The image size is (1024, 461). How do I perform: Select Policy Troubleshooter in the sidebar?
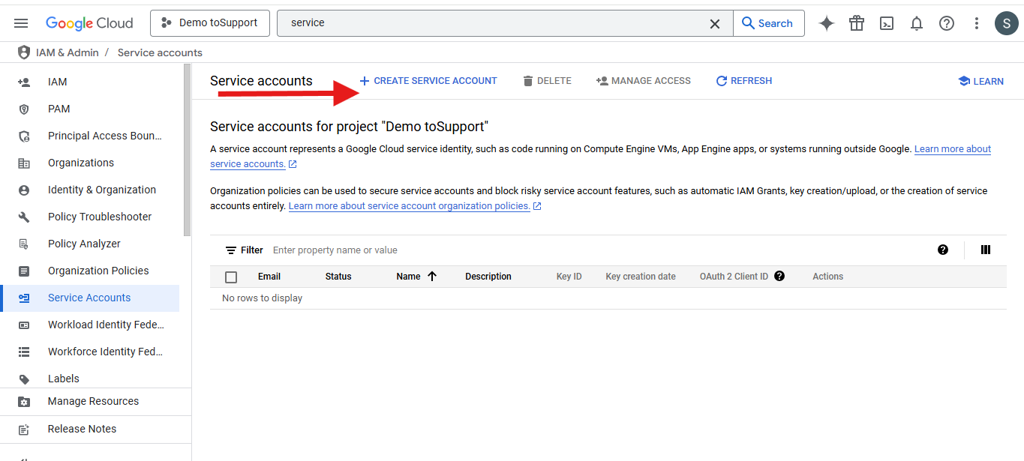99,217
